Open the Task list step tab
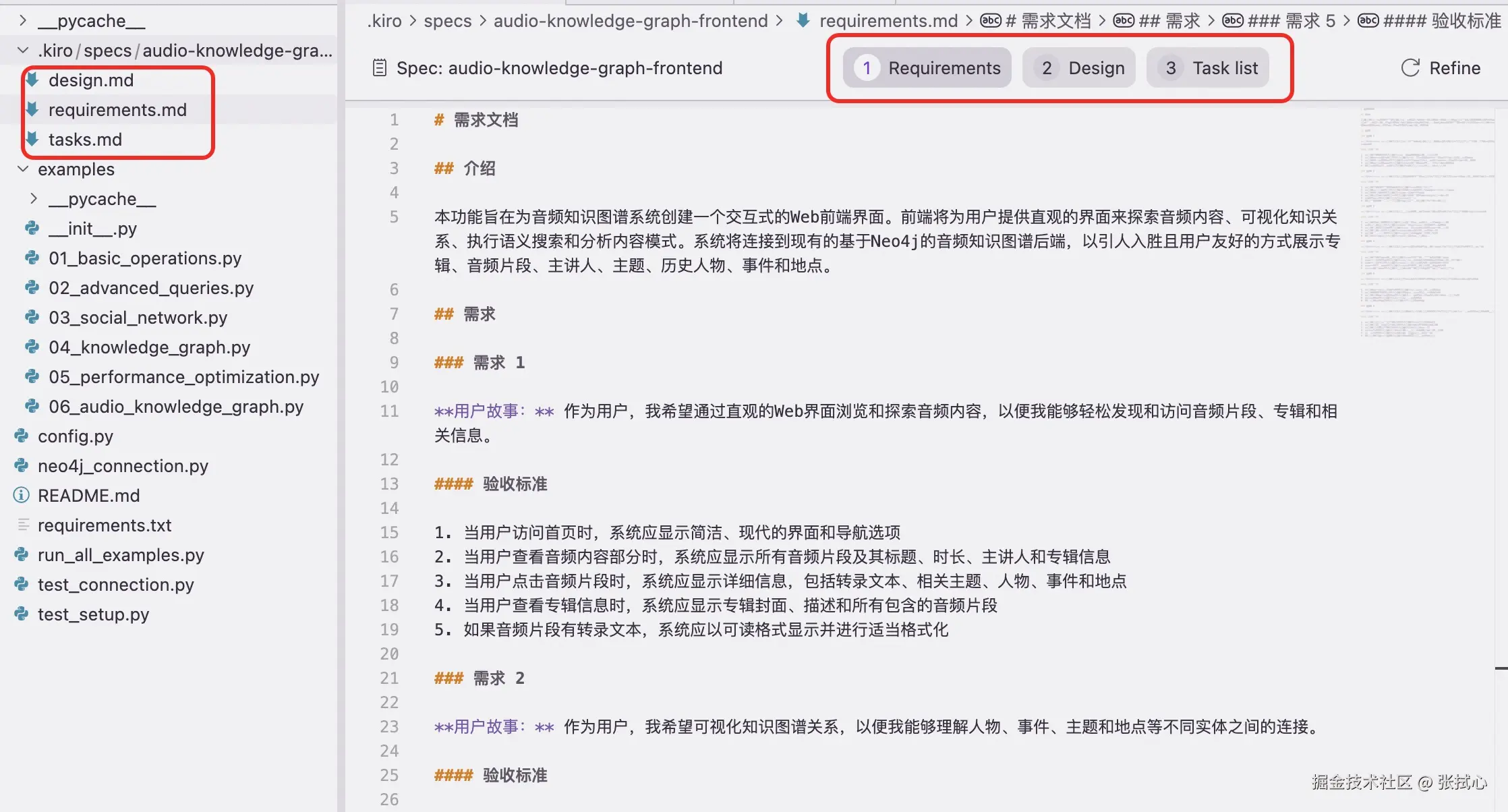Image resolution: width=1508 pixels, height=812 pixels. 1207,68
